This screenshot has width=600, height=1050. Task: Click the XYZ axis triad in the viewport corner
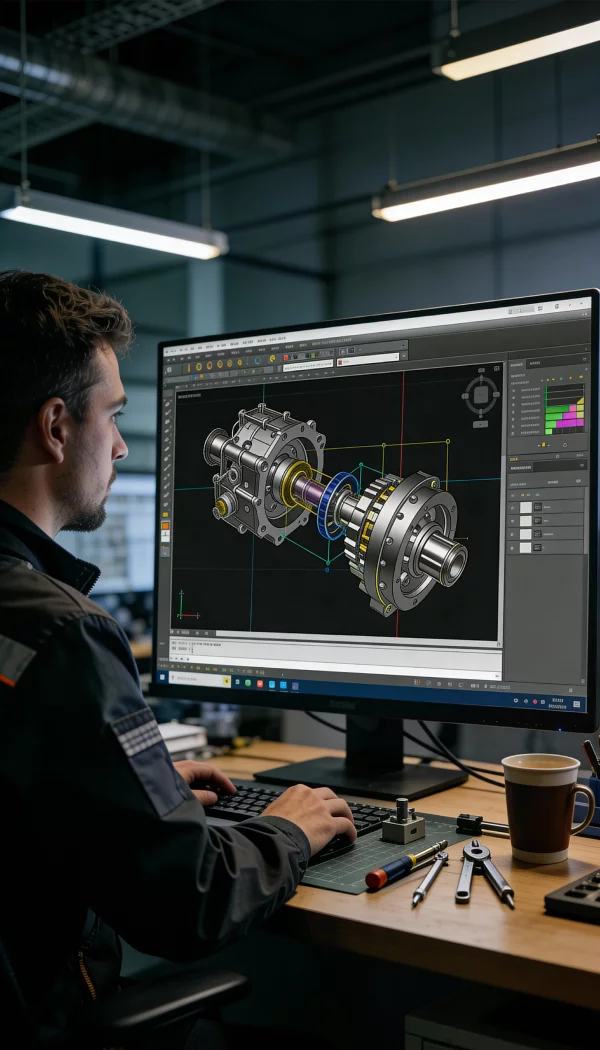point(185,609)
